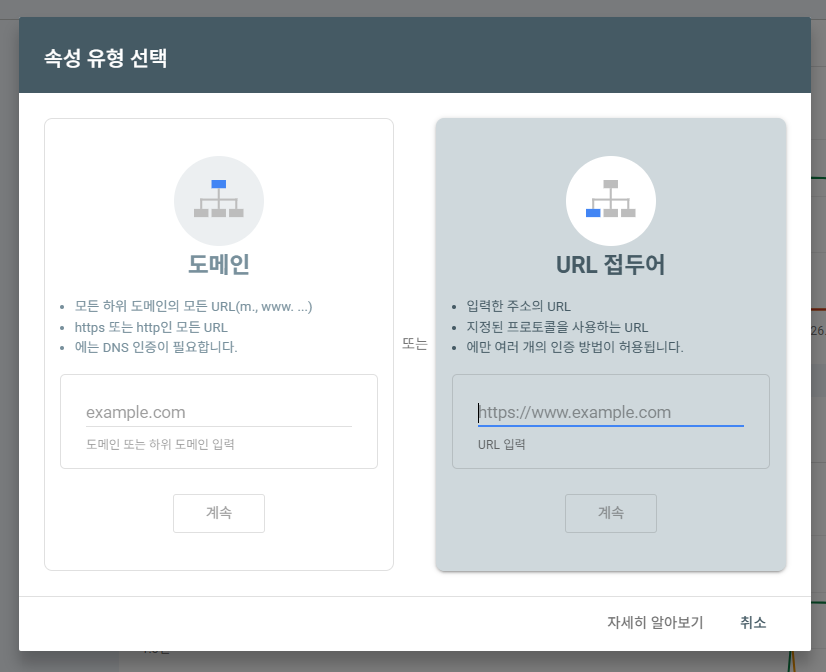Click the 도메인 hierarchy icon
The image size is (826, 672).
point(219,201)
